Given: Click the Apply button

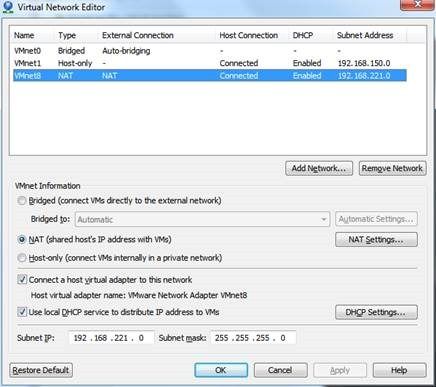Looking at the screenshot, I should pos(340,370).
